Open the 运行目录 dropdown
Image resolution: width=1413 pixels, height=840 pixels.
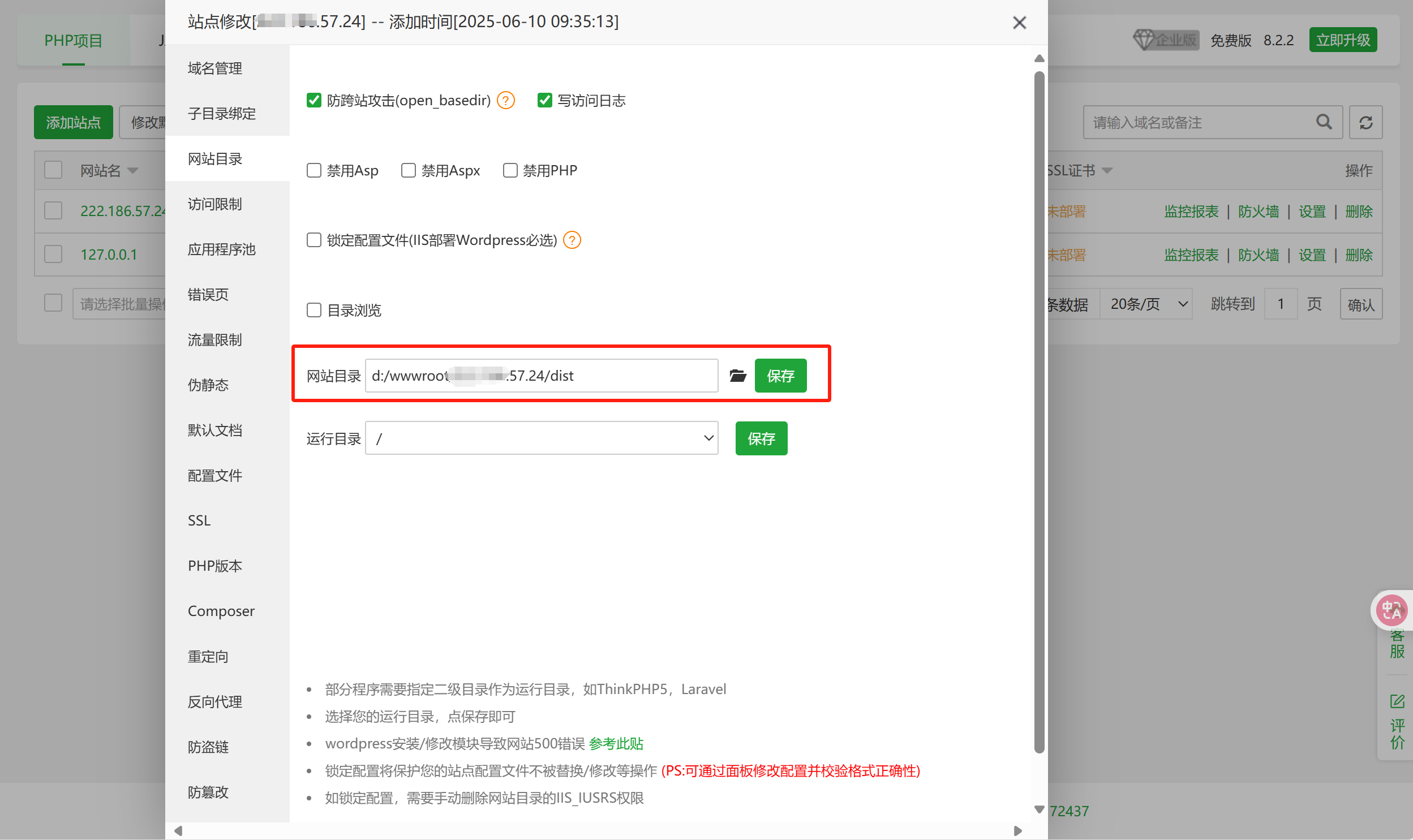pos(541,438)
